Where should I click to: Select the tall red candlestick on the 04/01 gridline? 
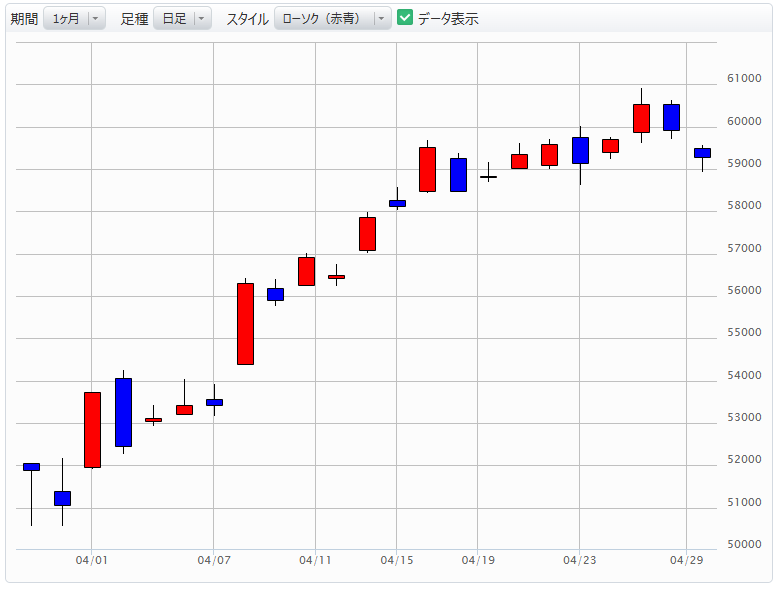[x=92, y=429]
